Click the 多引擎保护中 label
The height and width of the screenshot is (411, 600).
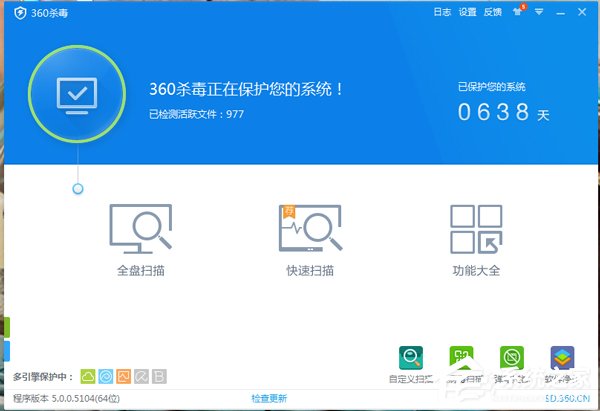(43, 377)
